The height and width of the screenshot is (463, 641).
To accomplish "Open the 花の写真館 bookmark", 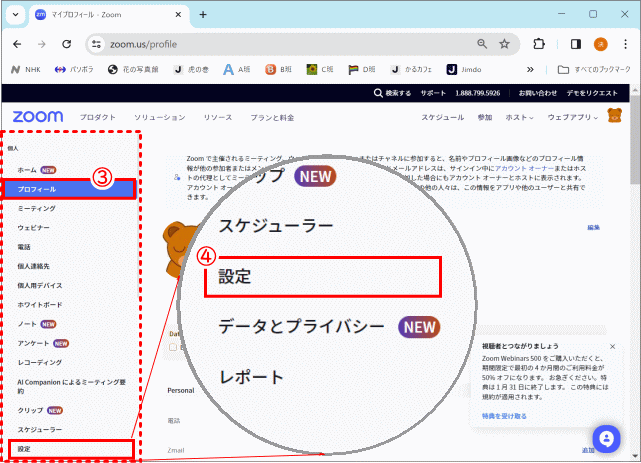I will point(133,69).
